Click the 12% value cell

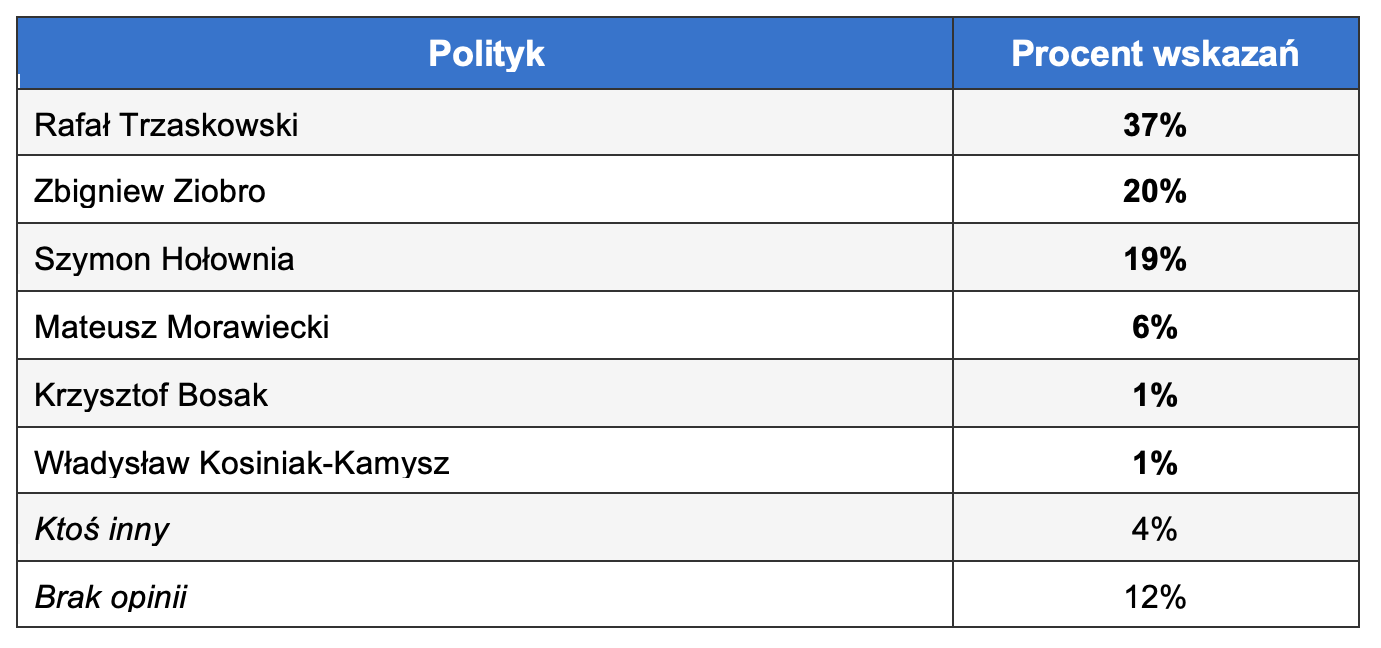[x=1155, y=597]
